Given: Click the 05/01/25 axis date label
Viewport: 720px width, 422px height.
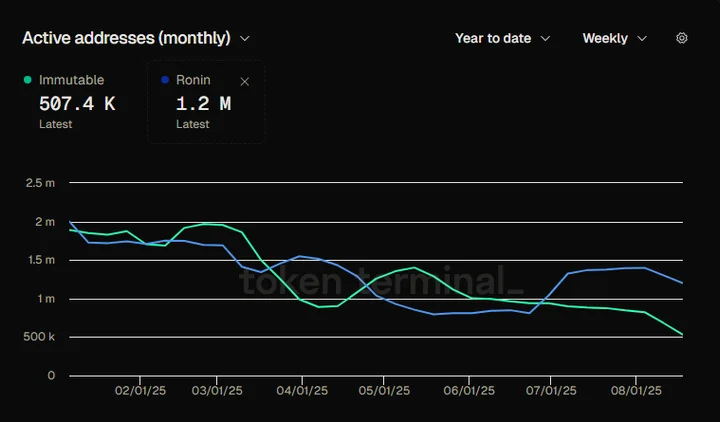Looking at the screenshot, I should pos(384,391).
